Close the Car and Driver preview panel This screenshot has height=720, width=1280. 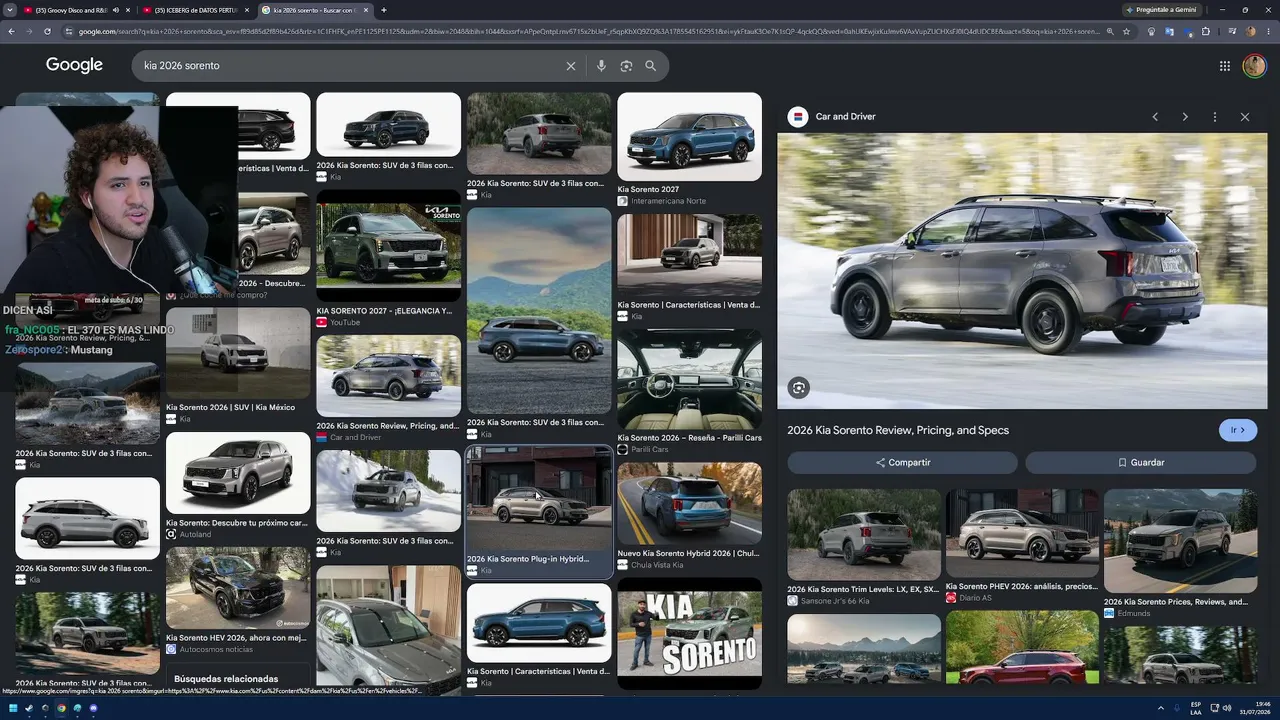(1245, 117)
